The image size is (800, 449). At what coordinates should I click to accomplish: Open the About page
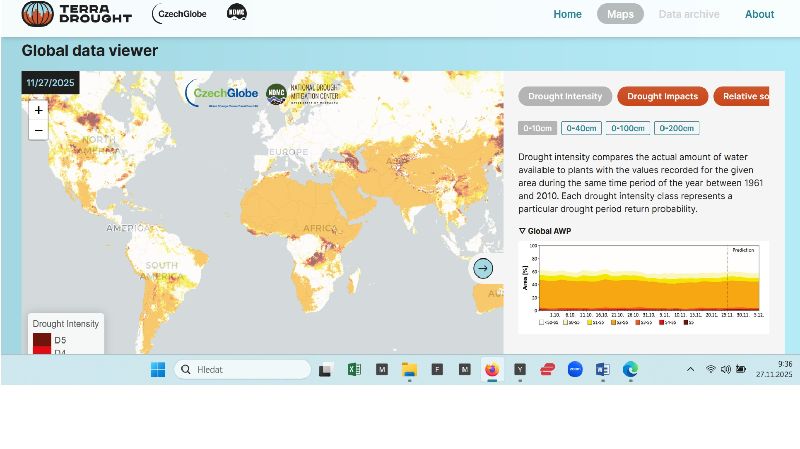click(759, 14)
